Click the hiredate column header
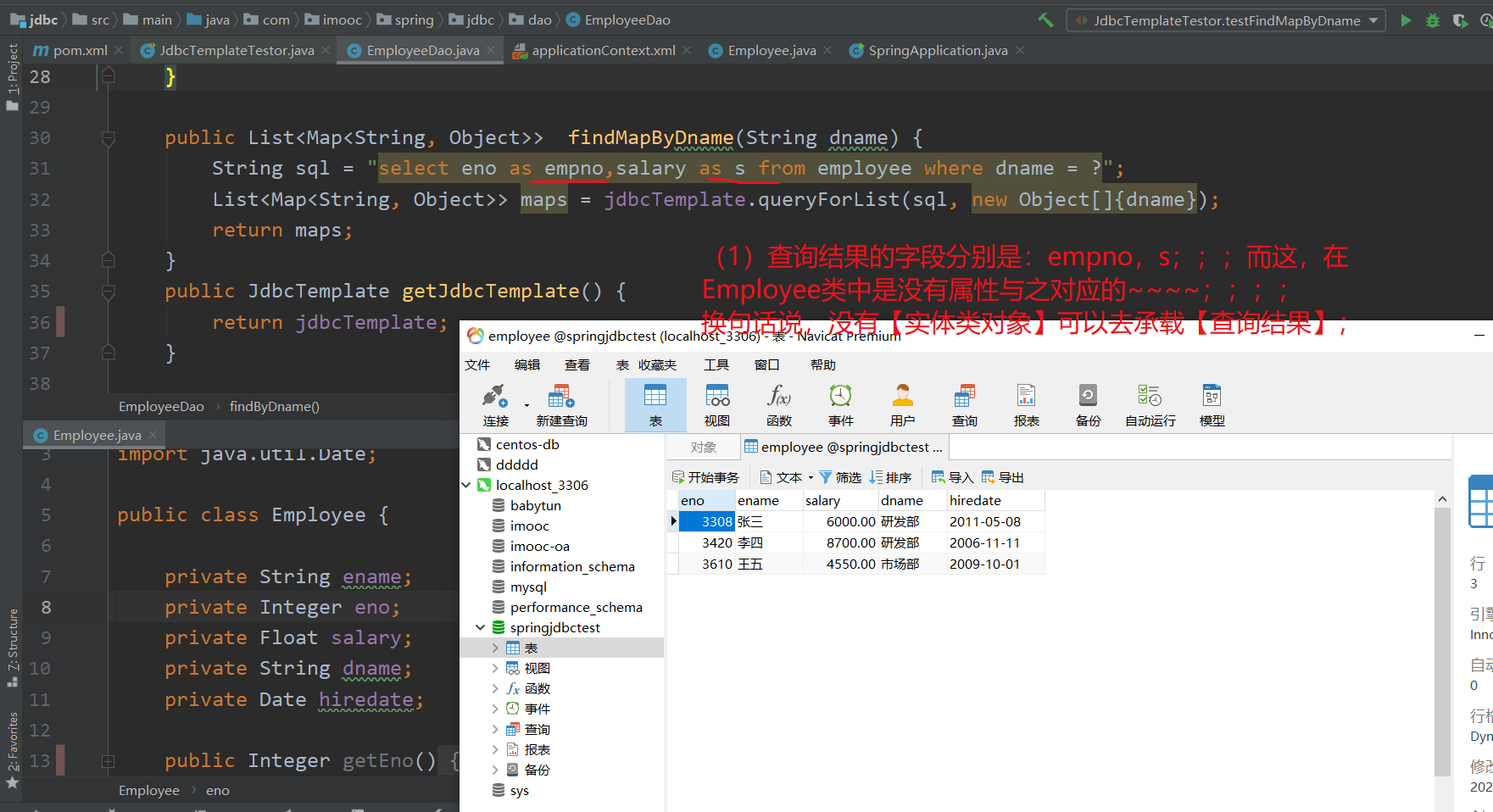The height and width of the screenshot is (812, 1493). coord(995,501)
